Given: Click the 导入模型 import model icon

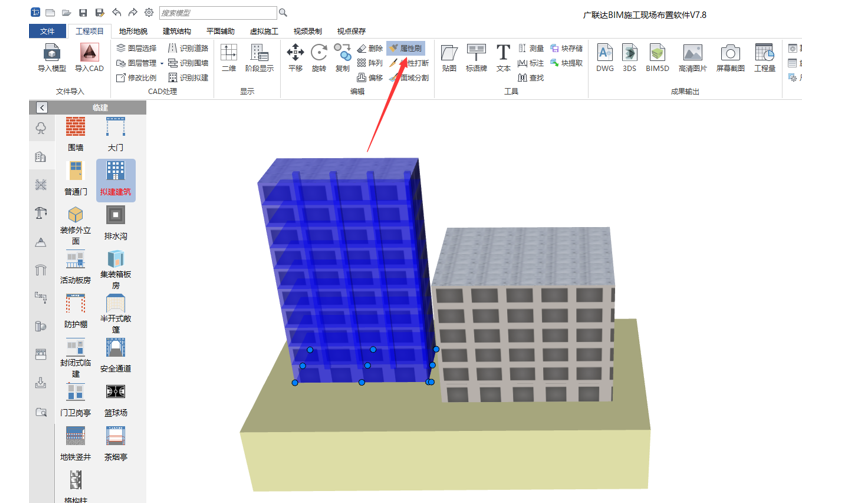Looking at the screenshot, I should pyautogui.click(x=51, y=57).
